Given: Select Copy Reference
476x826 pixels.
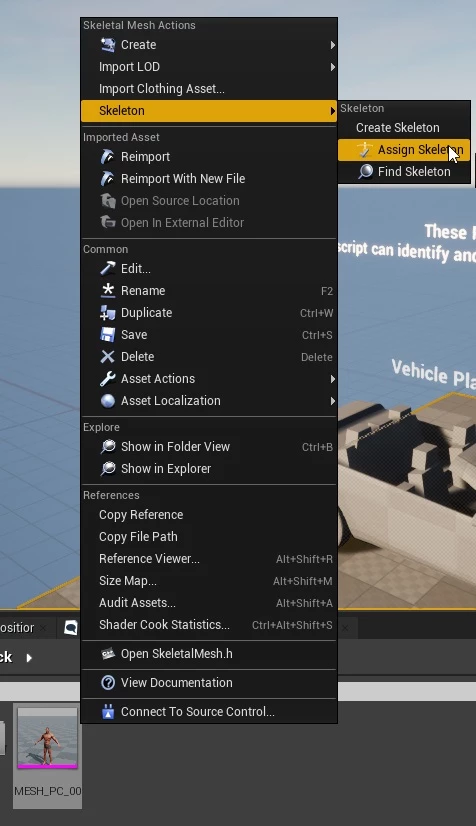Looking at the screenshot, I should pyautogui.click(x=209, y=515).
